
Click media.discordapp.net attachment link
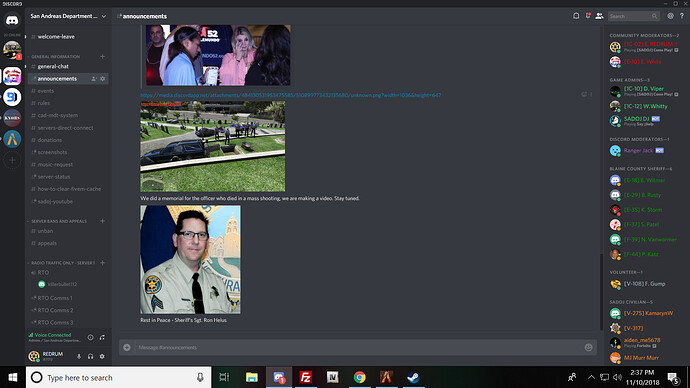(x=290, y=95)
